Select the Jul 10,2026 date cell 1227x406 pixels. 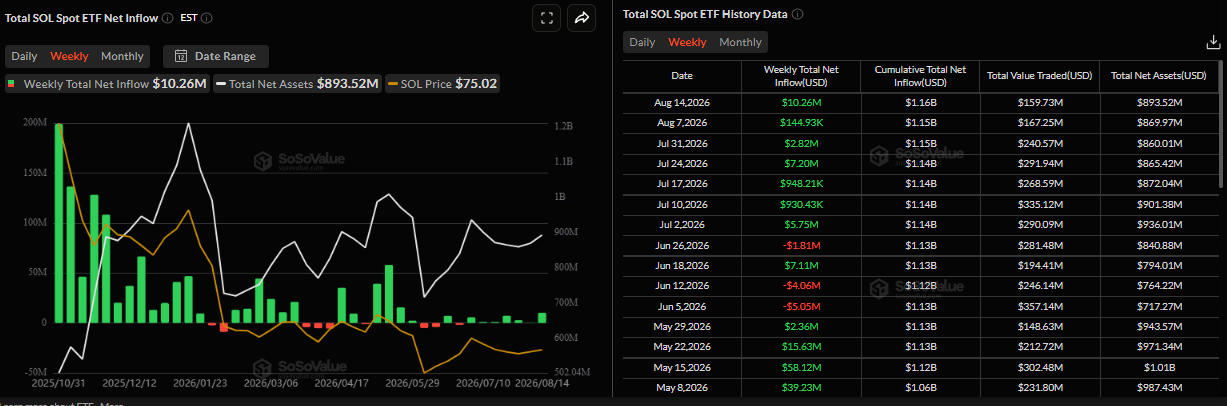click(x=681, y=204)
